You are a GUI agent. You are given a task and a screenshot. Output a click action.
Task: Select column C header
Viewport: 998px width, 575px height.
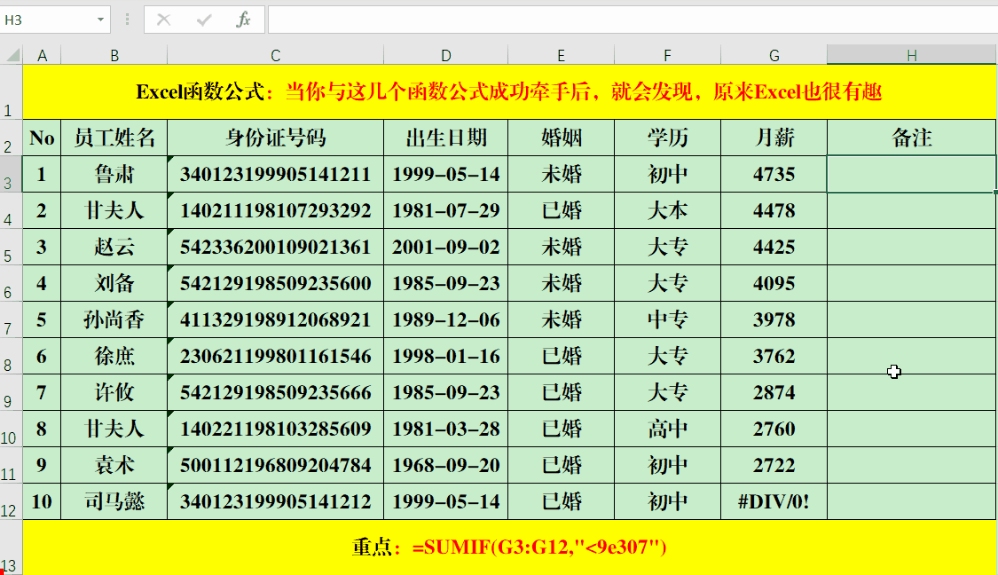point(275,55)
